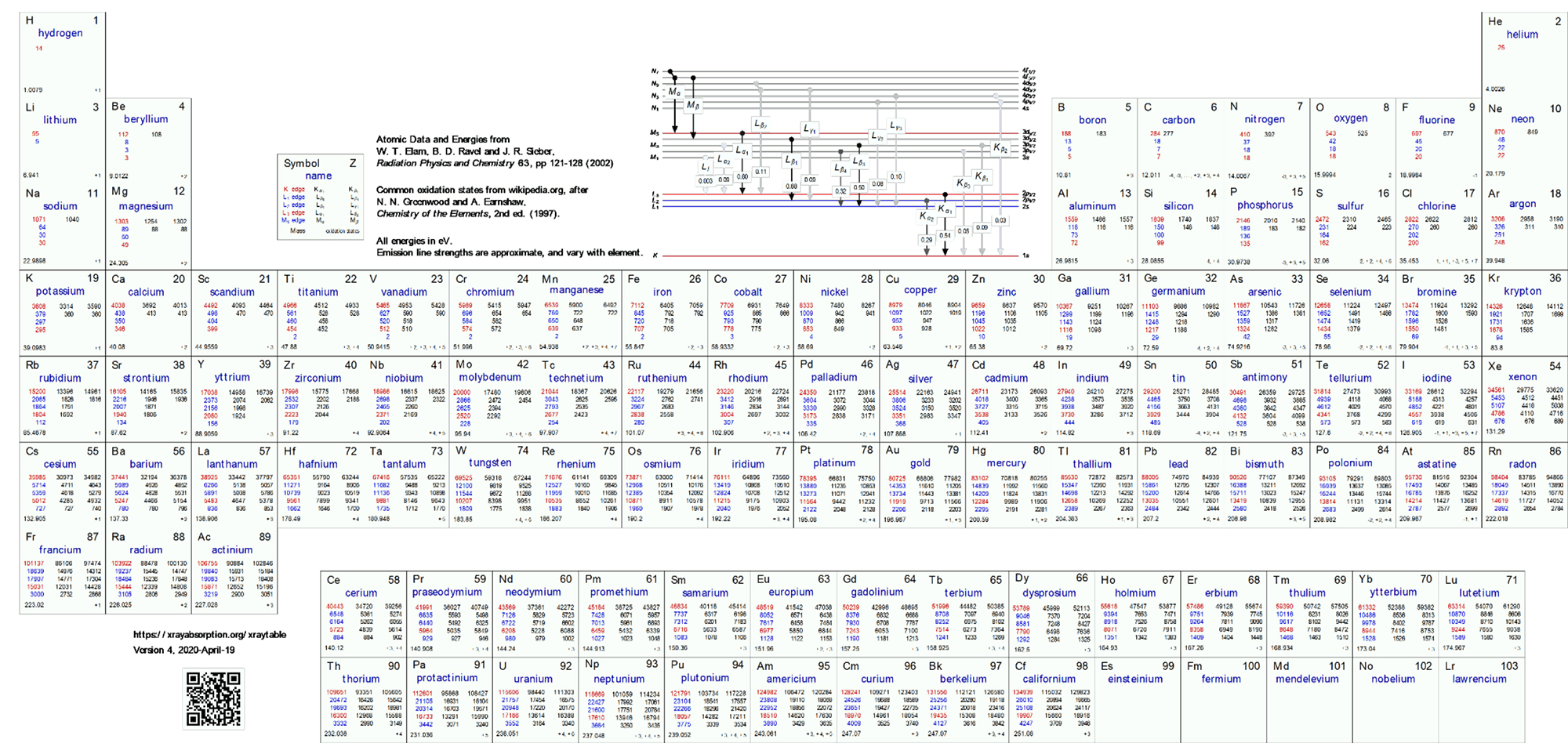Click the 'xenon' element name
Screen dimensions: 1568x743
click(x=1523, y=377)
